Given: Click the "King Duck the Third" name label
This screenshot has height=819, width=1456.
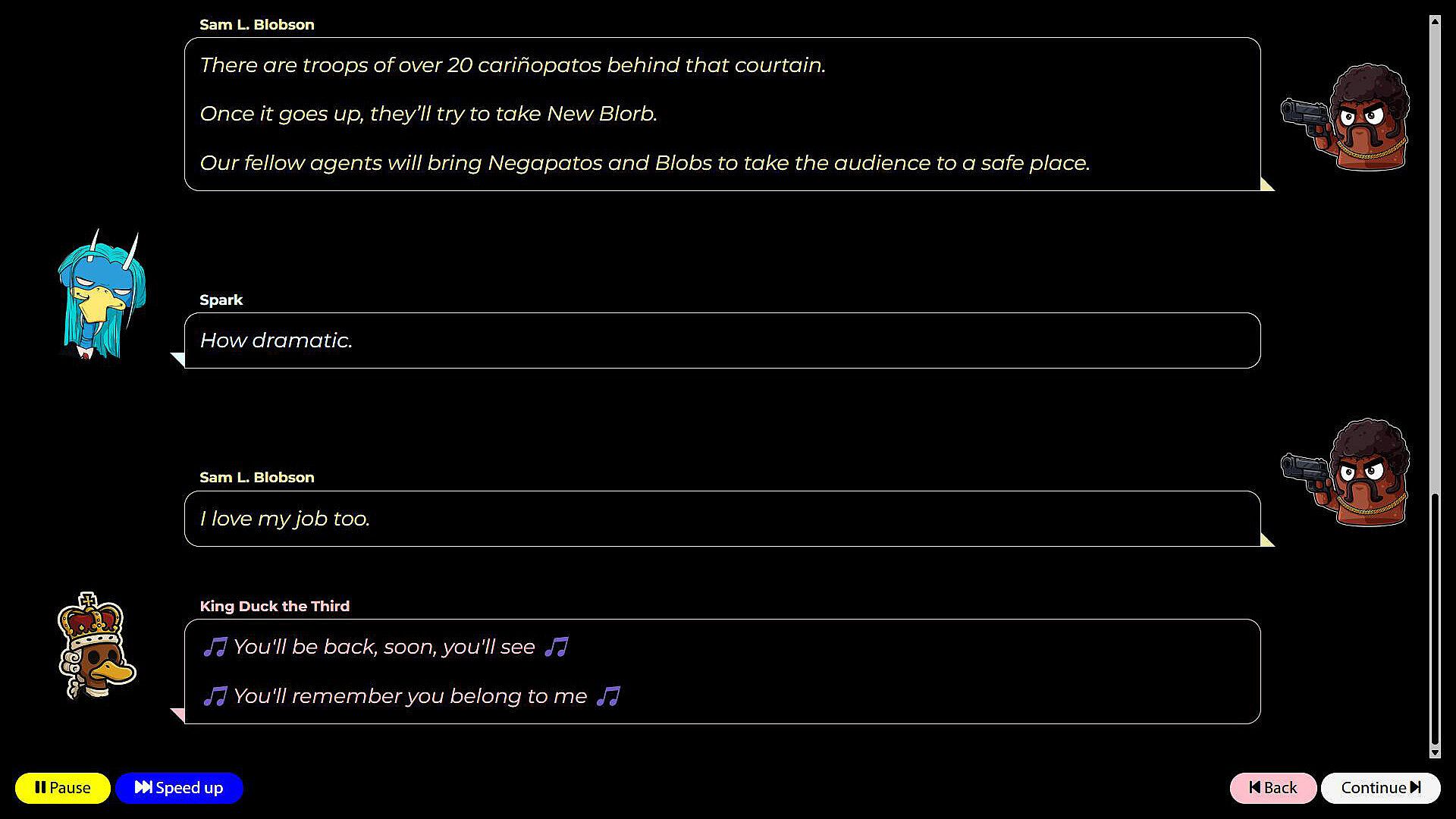Looking at the screenshot, I should (275, 606).
